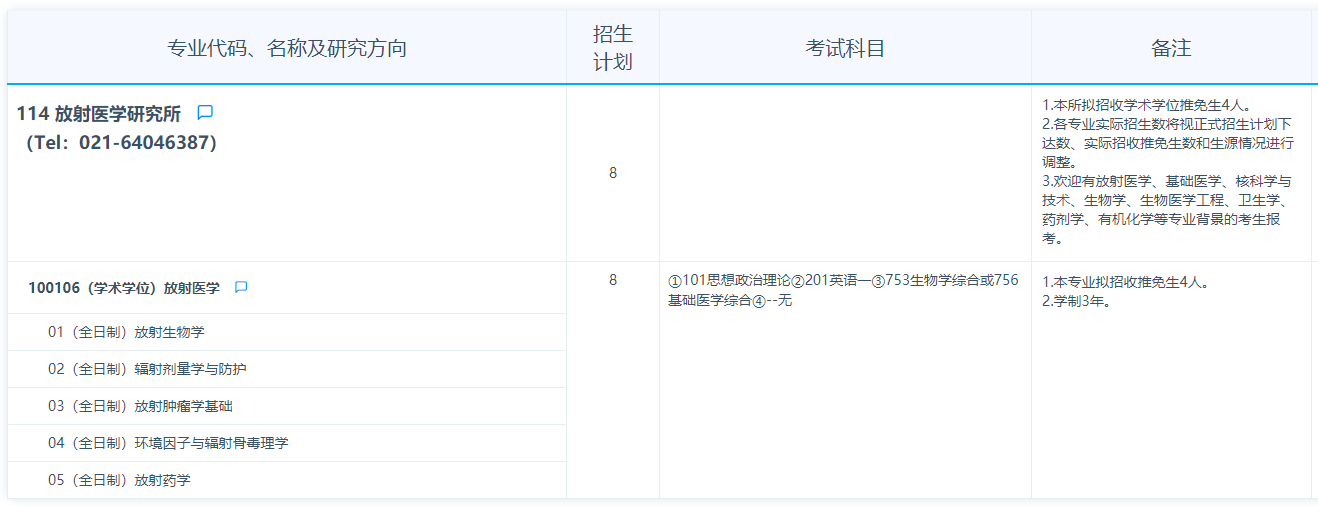The width and height of the screenshot is (1318, 506).
Task: Click enrollment number 8 in 100106 row
Action: 613,280
